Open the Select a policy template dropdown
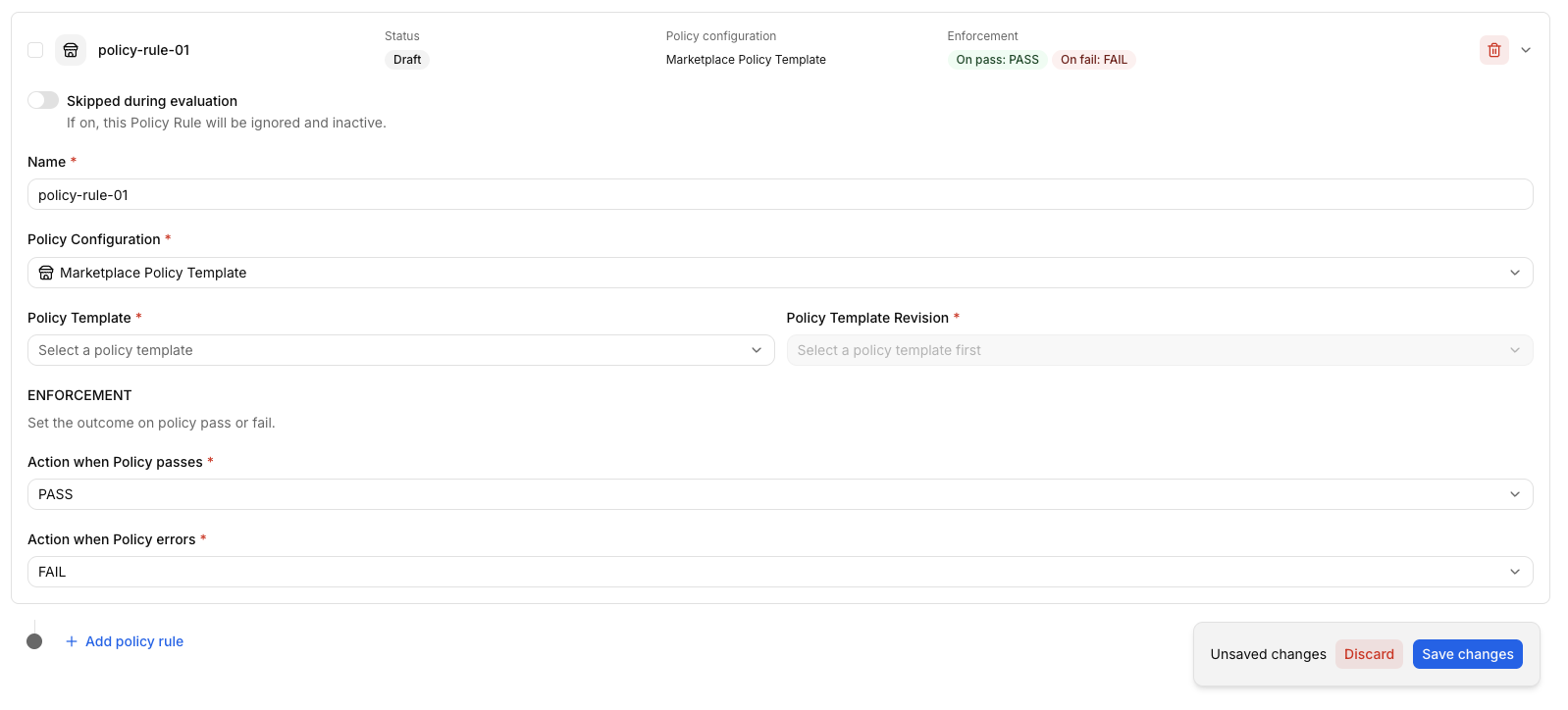 [401, 350]
